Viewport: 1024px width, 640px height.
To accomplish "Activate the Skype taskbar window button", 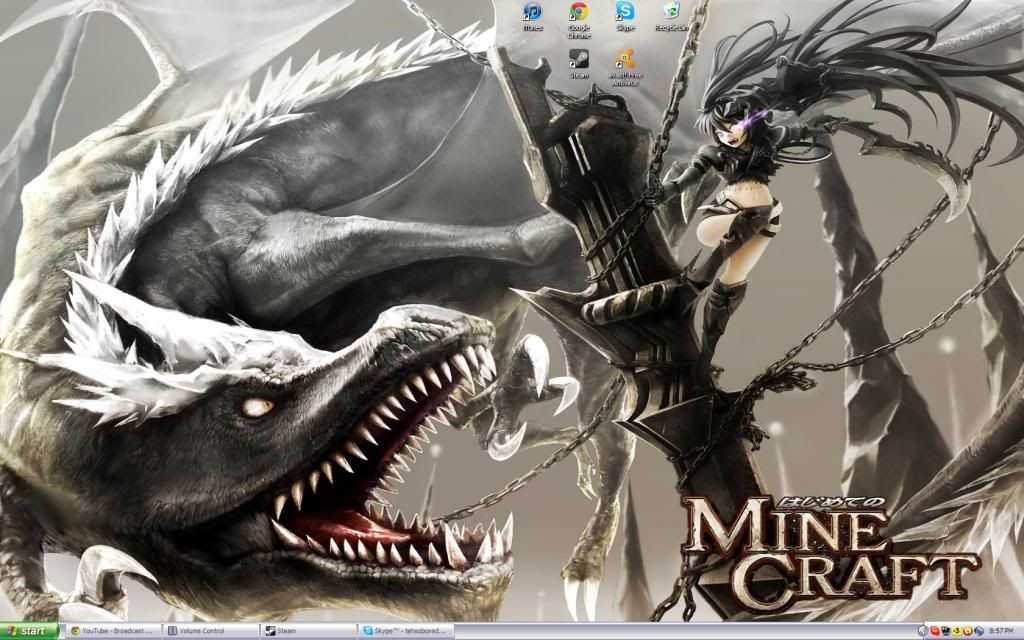I will click(x=406, y=631).
